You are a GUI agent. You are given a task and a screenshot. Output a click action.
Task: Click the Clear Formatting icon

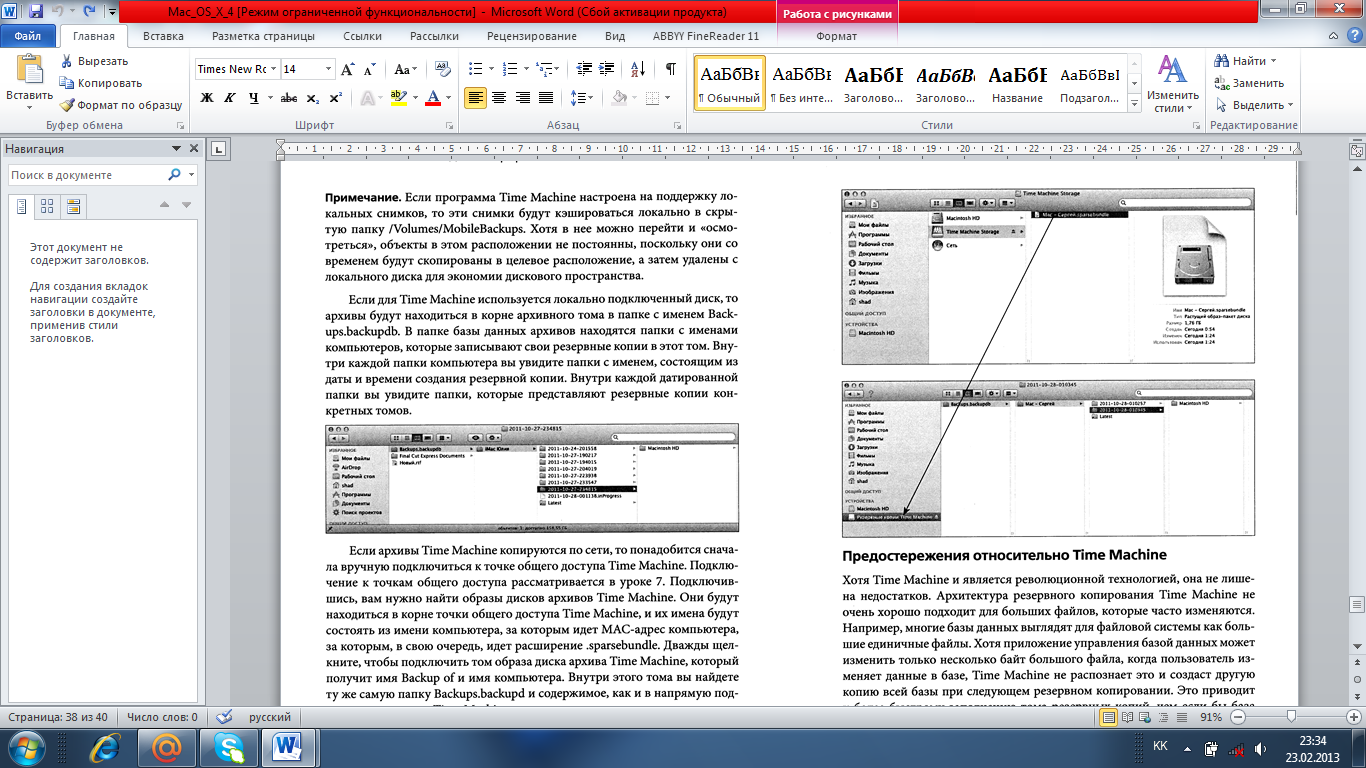442,69
